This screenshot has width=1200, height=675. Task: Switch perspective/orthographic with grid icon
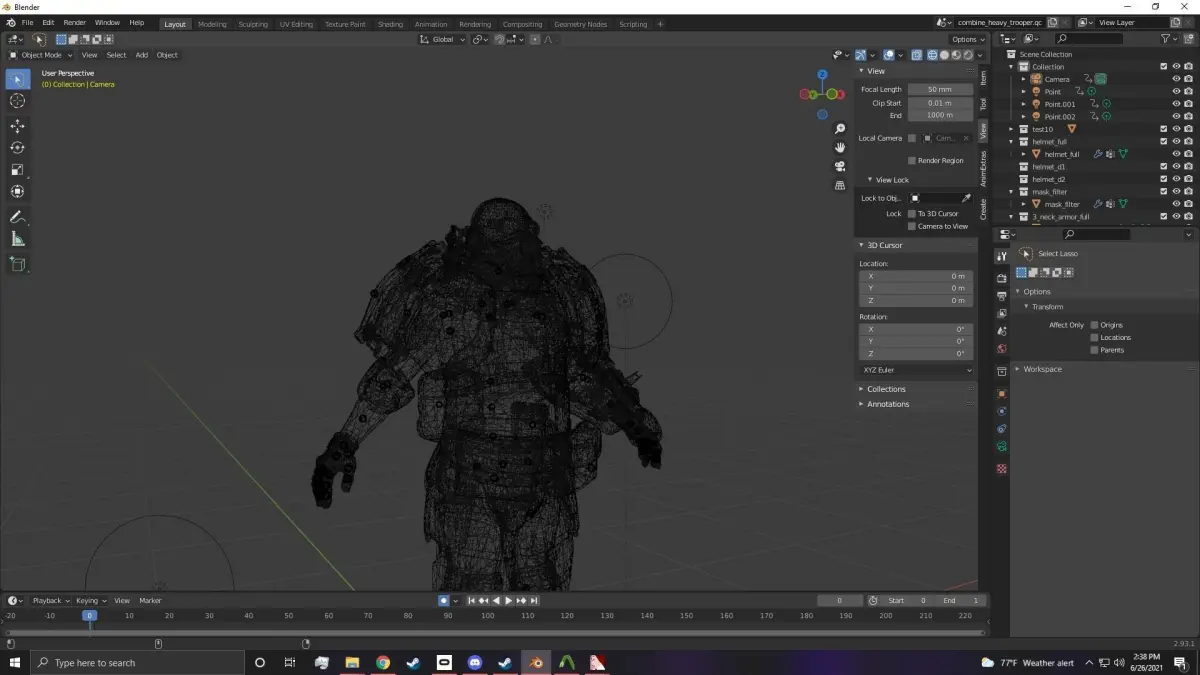pyautogui.click(x=840, y=185)
